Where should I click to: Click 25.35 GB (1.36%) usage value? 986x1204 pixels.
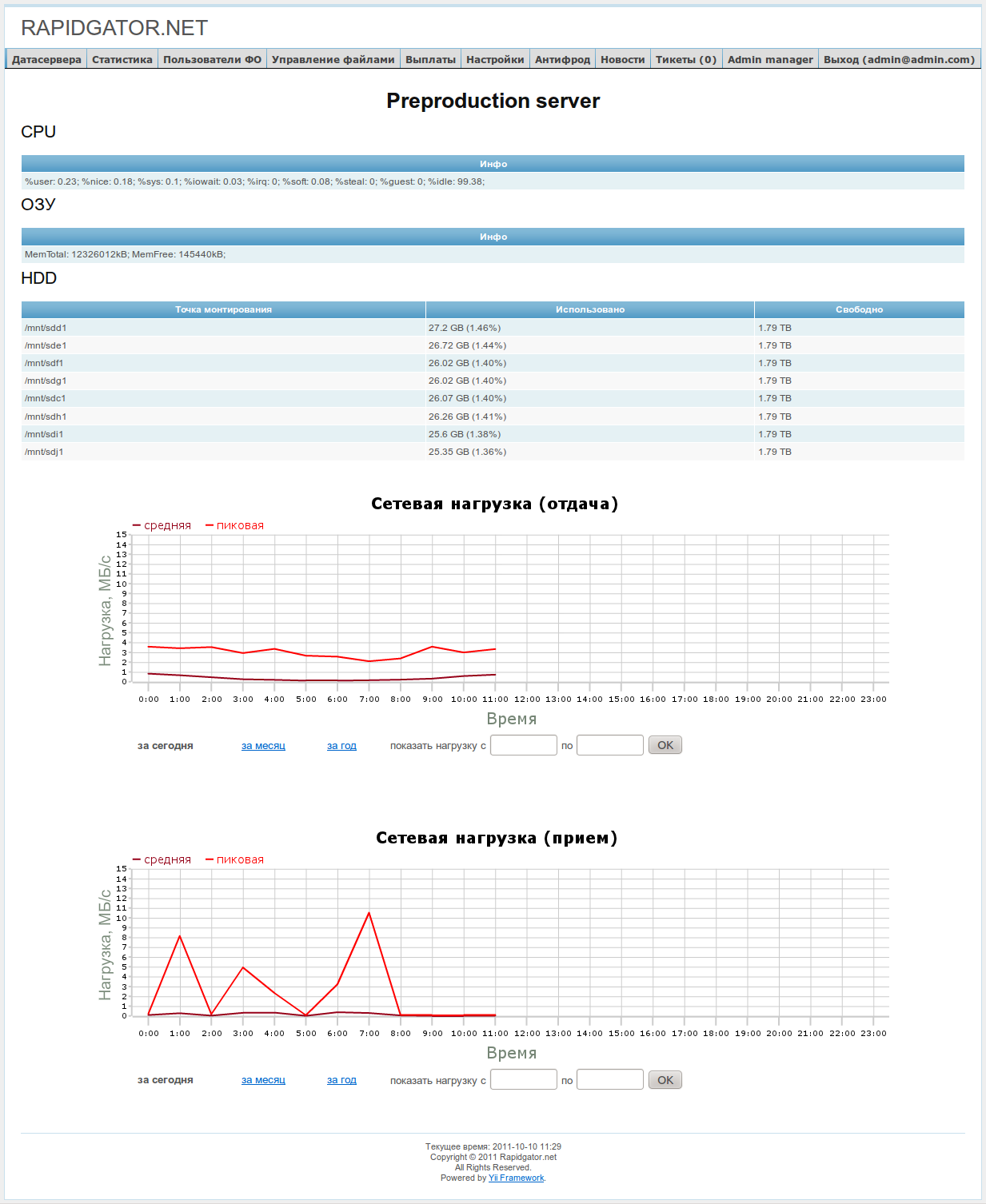tap(467, 452)
